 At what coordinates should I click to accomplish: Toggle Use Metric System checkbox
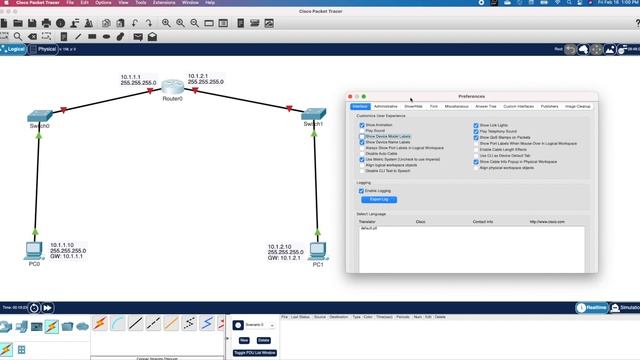(362, 160)
